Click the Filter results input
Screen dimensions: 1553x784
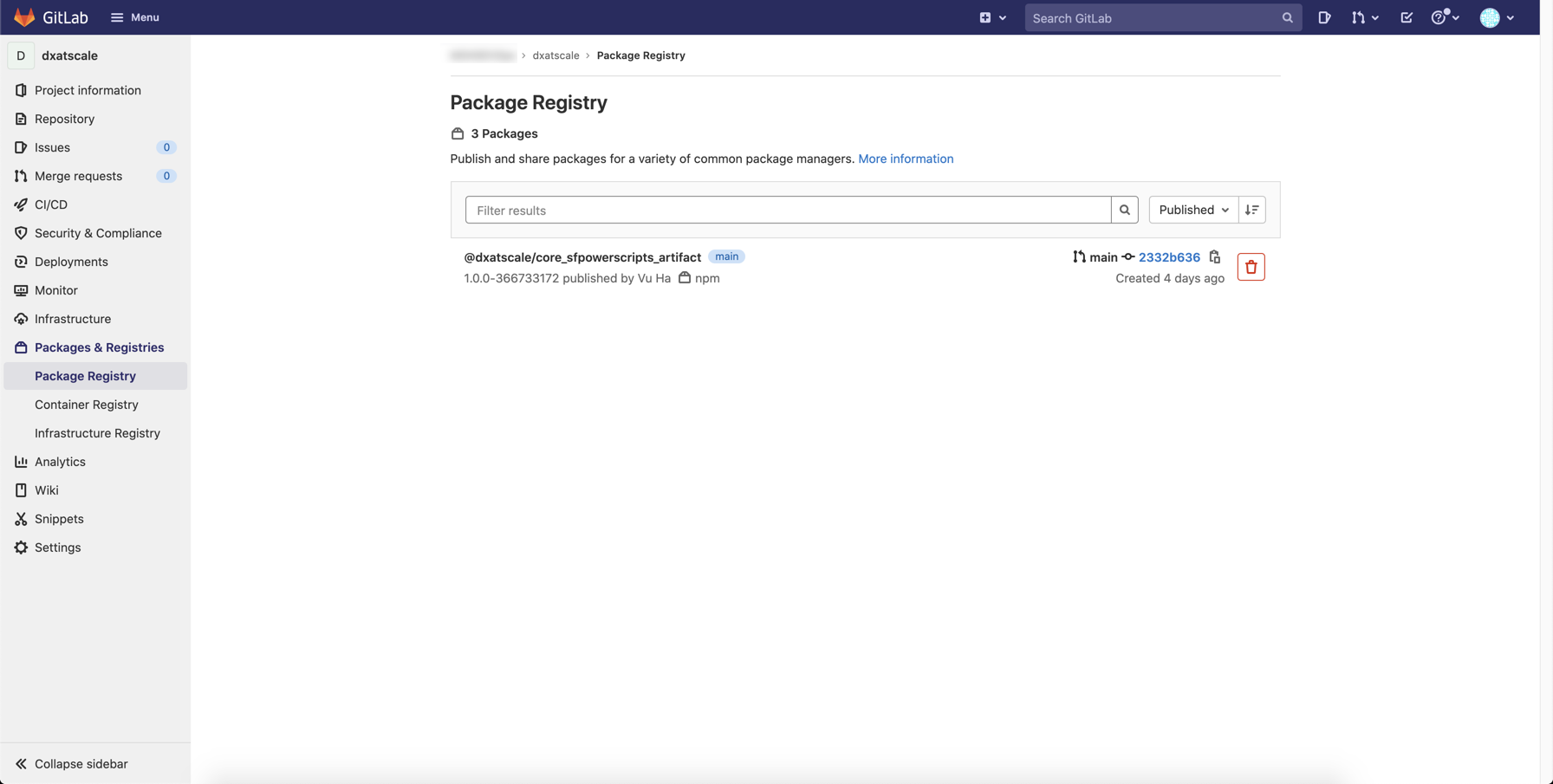(x=788, y=210)
